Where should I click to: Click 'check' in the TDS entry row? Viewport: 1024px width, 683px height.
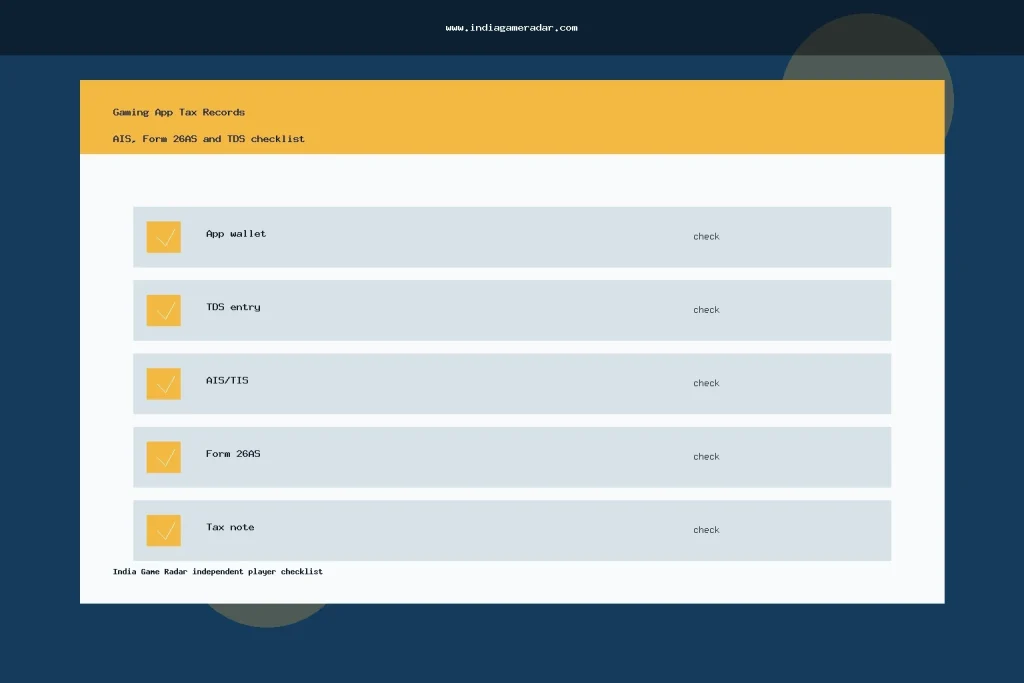(x=706, y=310)
